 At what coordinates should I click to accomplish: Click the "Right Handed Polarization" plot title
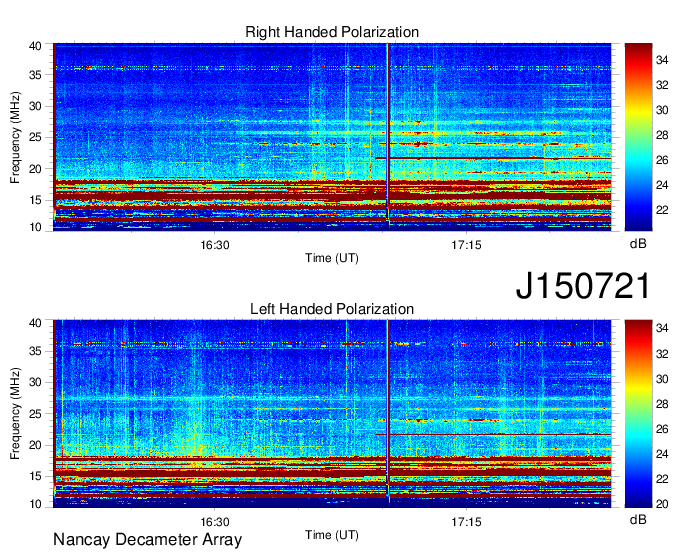(332, 32)
